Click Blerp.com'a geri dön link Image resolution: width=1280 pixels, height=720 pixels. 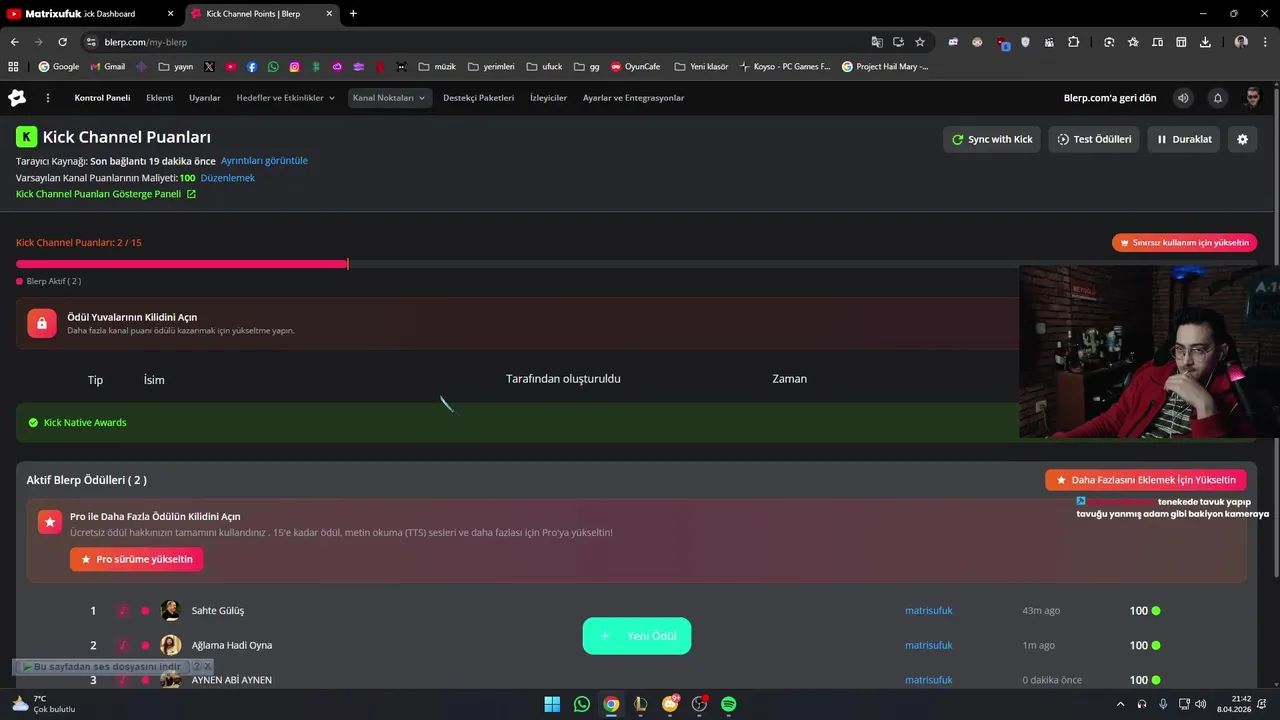[1110, 98]
